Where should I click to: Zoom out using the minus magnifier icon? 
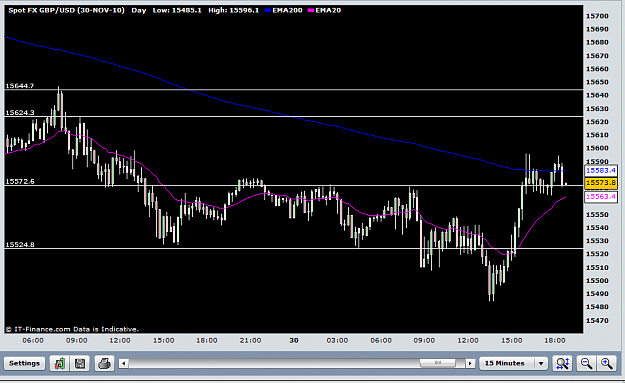(x=586, y=363)
